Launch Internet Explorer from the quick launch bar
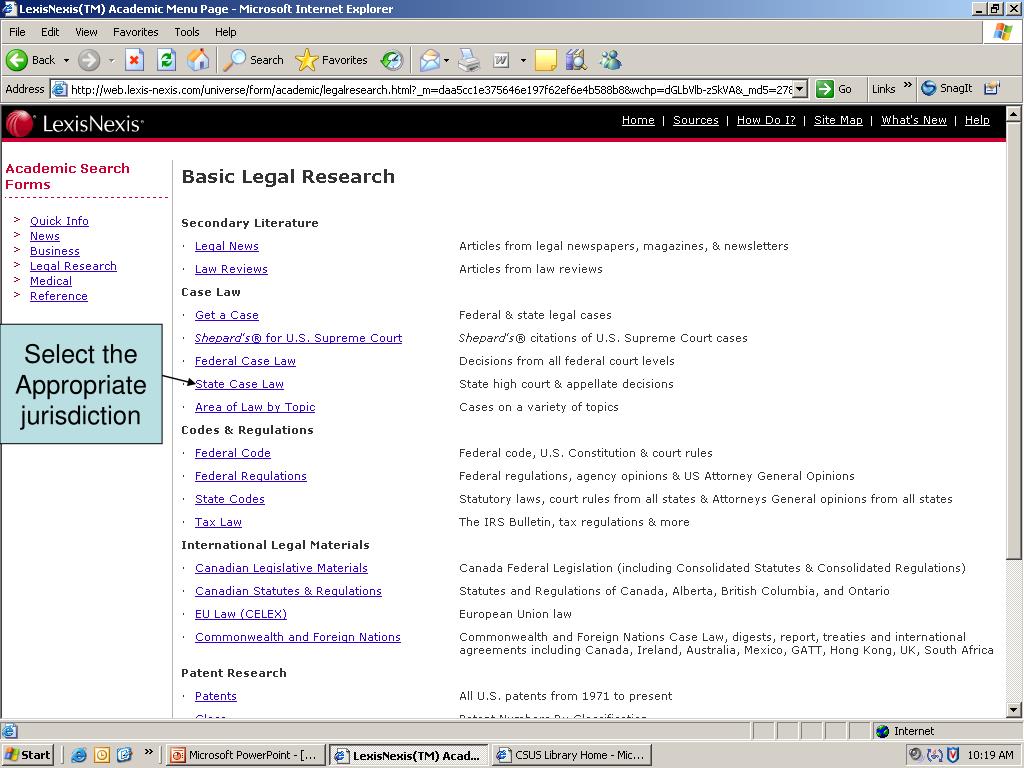 pyautogui.click(x=79, y=755)
